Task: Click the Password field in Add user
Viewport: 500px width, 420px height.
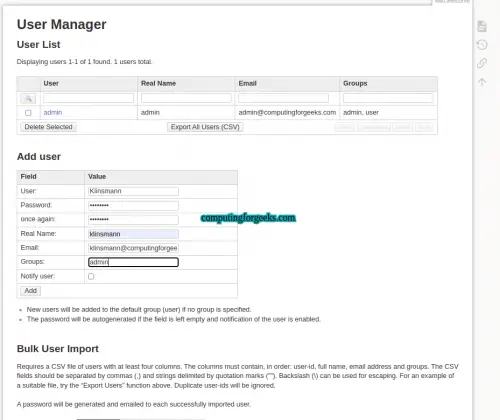Action: [x=133, y=205]
